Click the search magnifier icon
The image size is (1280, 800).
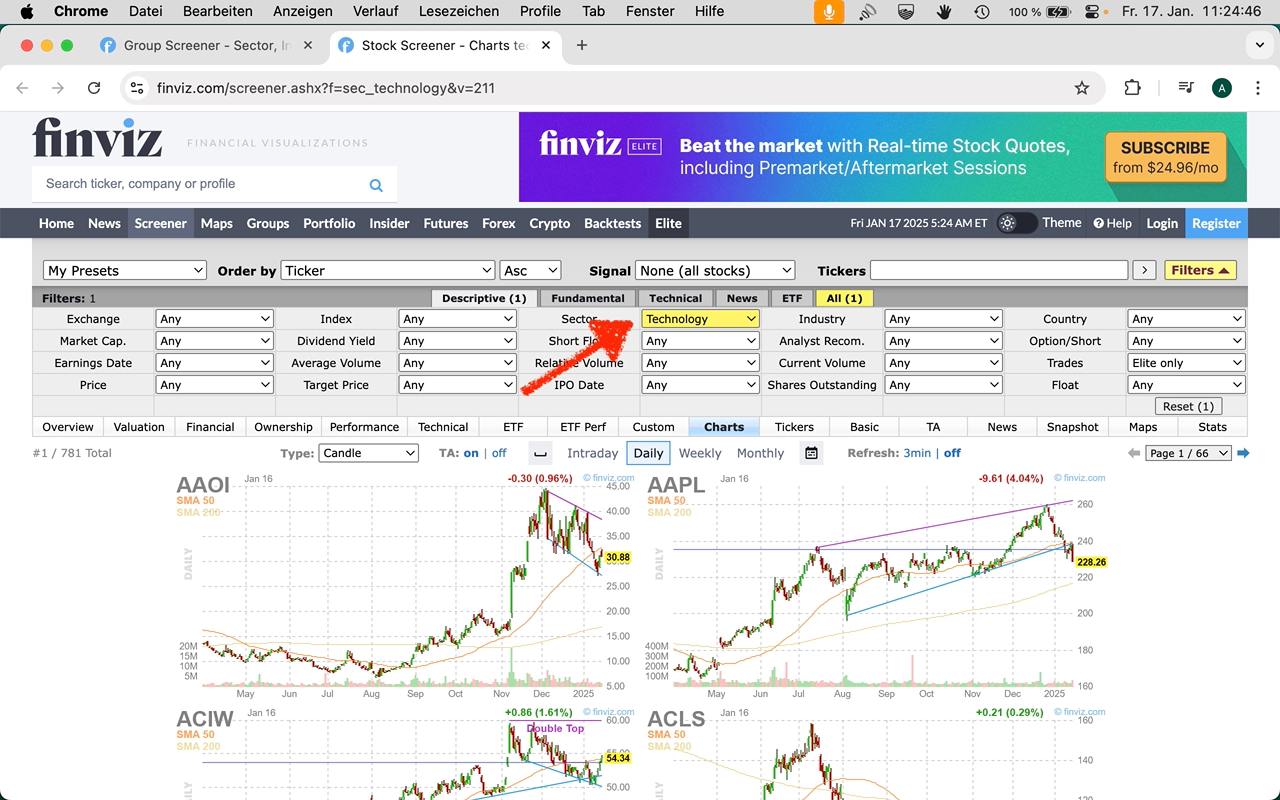pyautogui.click(x=376, y=185)
